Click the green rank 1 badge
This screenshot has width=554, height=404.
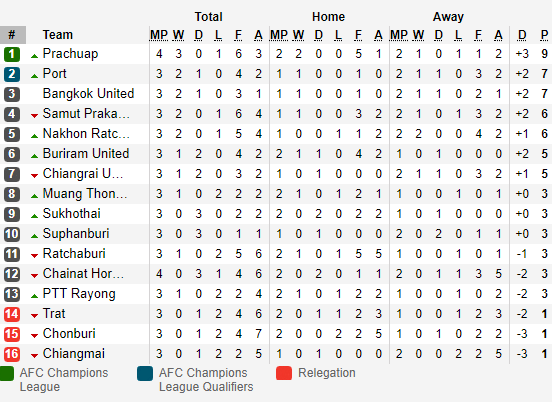[x=12, y=54]
